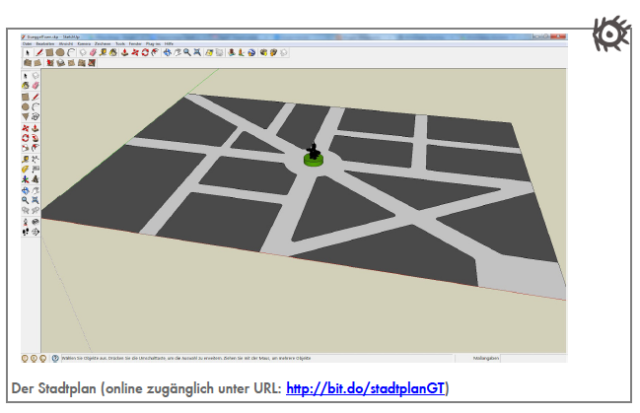
Task: Open the Kamera menu
Action: (84, 44)
